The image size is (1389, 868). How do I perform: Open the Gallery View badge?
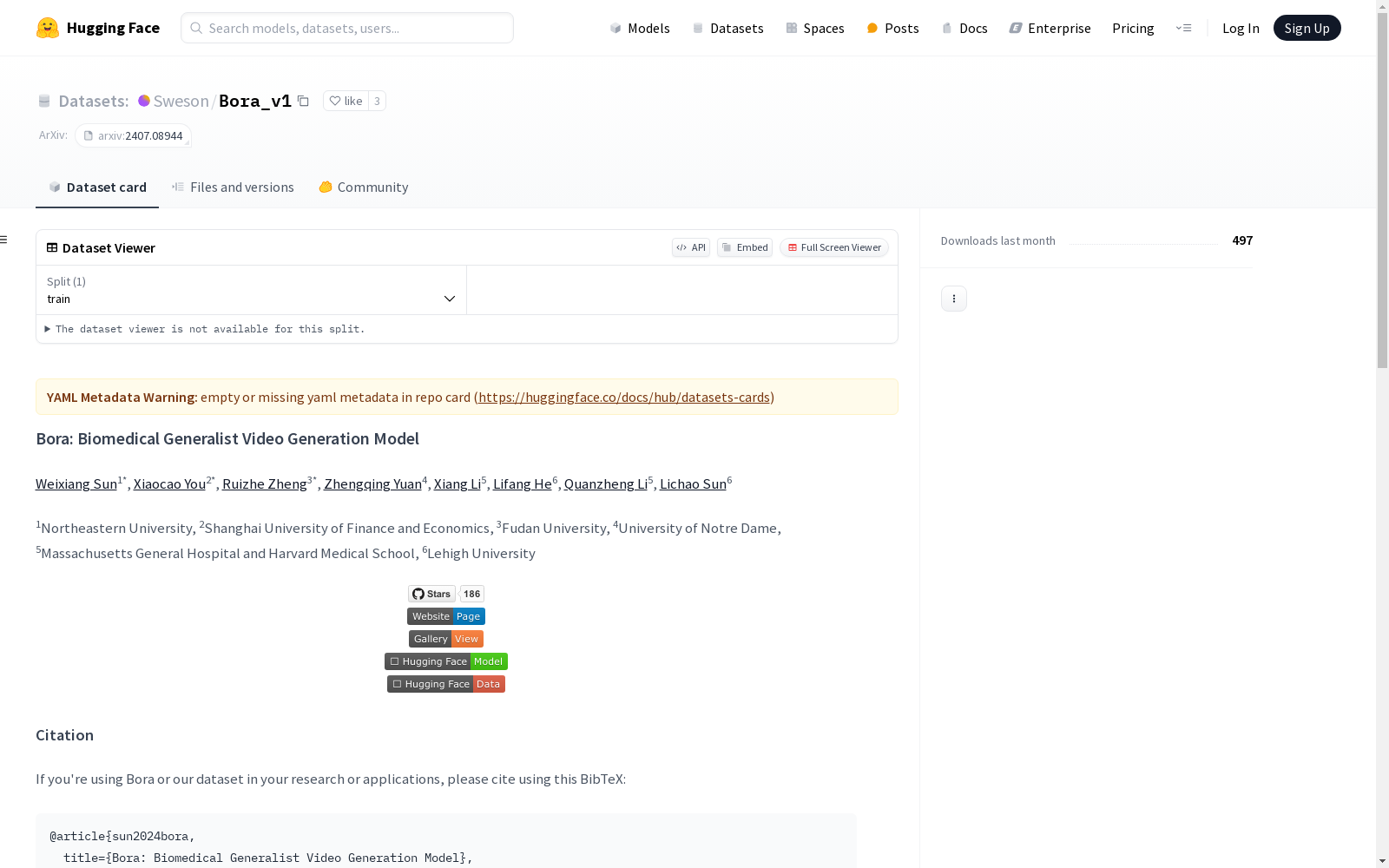point(446,639)
